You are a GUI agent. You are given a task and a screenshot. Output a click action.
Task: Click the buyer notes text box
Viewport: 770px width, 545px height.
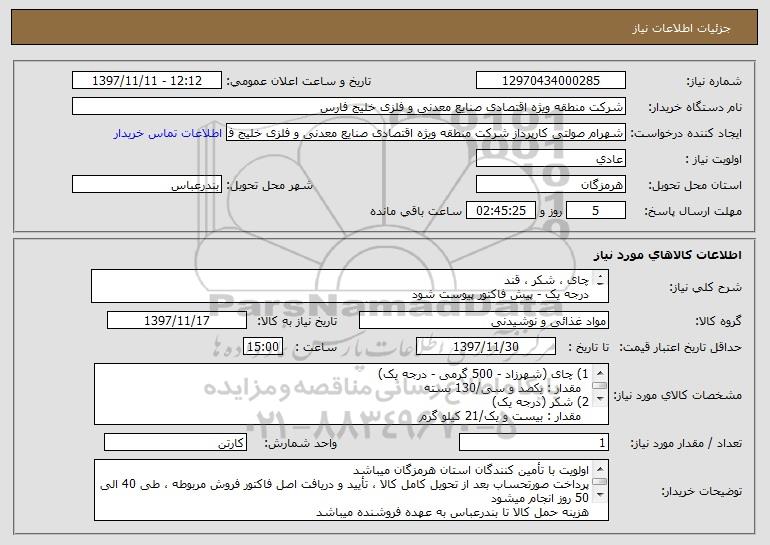(x=351, y=490)
